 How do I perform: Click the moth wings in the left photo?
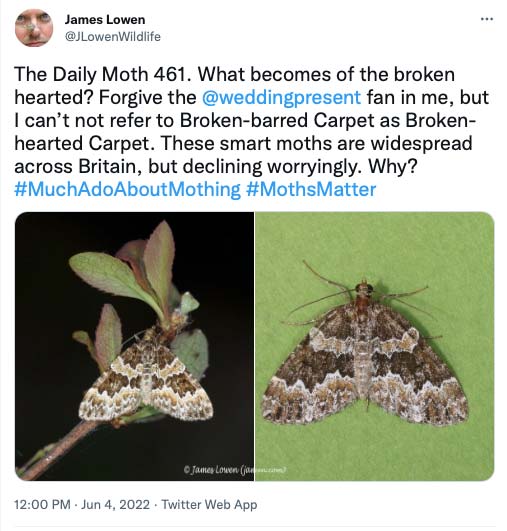[x=146, y=381]
